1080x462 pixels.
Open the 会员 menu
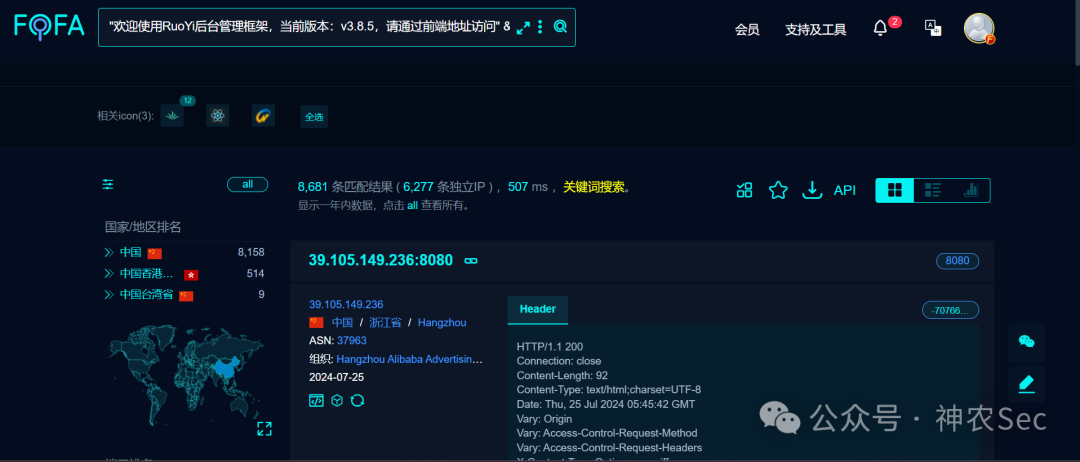747,30
